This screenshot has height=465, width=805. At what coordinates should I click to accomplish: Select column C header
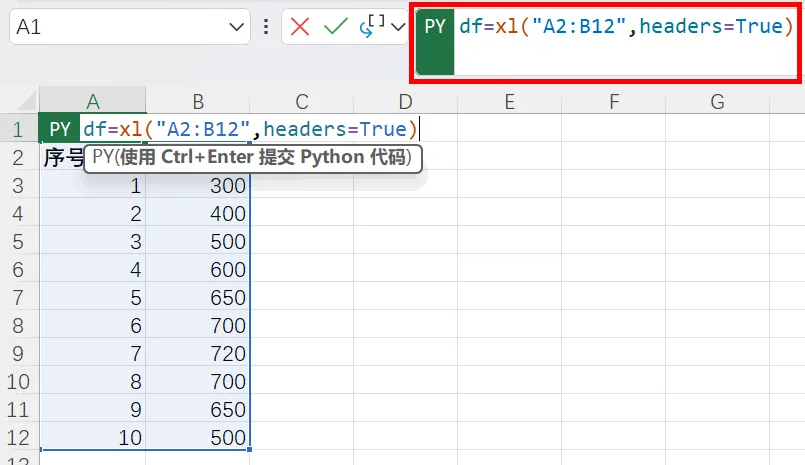click(x=302, y=101)
